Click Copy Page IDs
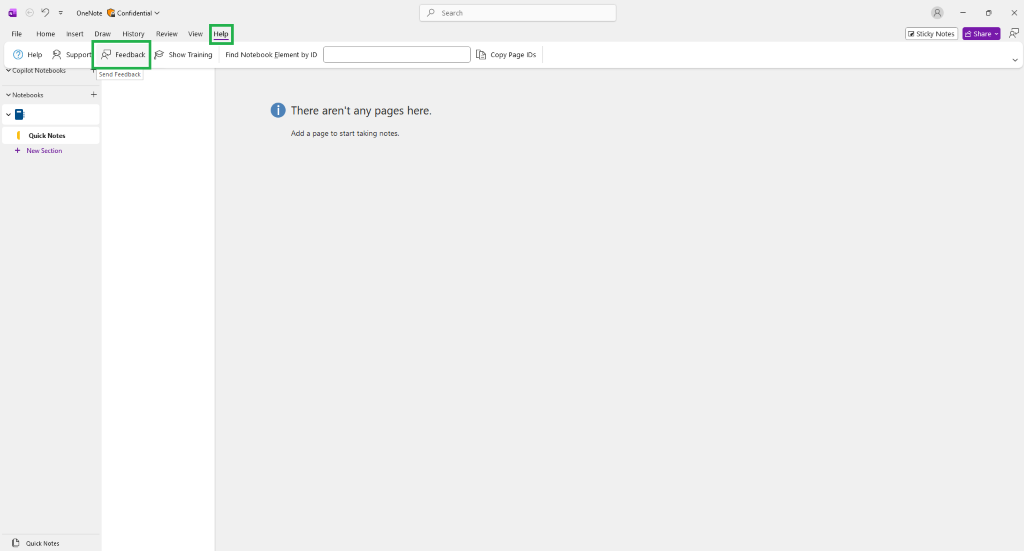This screenshot has height=551, width=1024. tap(506, 55)
